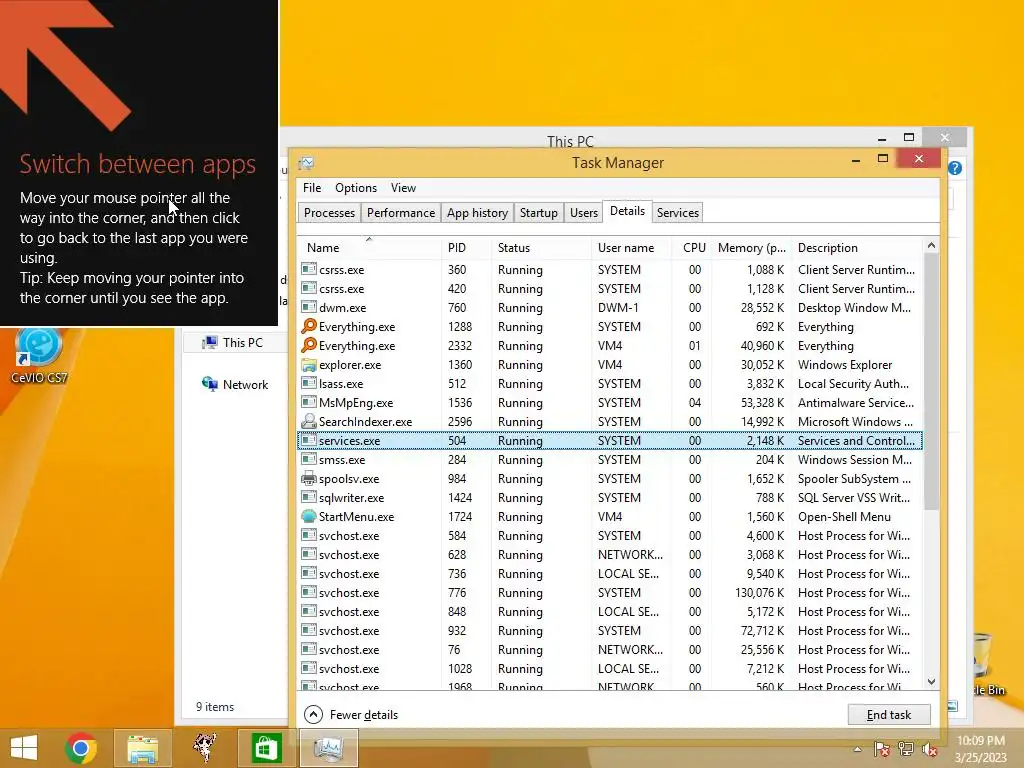This screenshot has height=768, width=1024.
Task: Select the smss.exe process row
Action: click(x=610, y=459)
